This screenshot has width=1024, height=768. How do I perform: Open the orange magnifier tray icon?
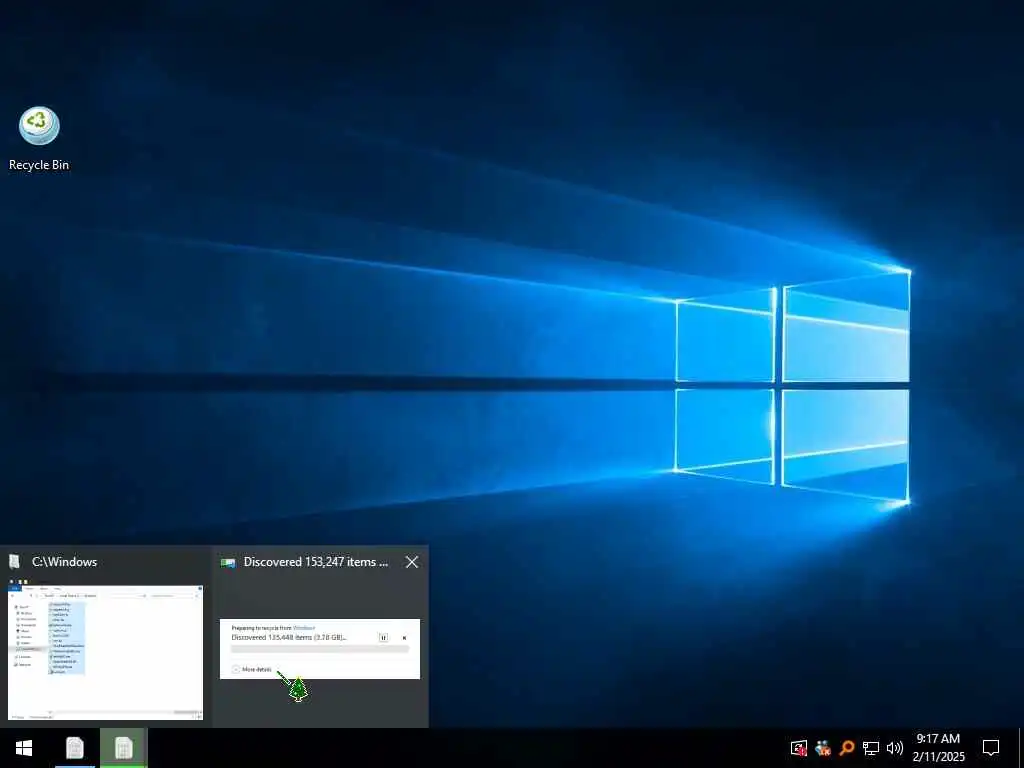click(x=847, y=748)
